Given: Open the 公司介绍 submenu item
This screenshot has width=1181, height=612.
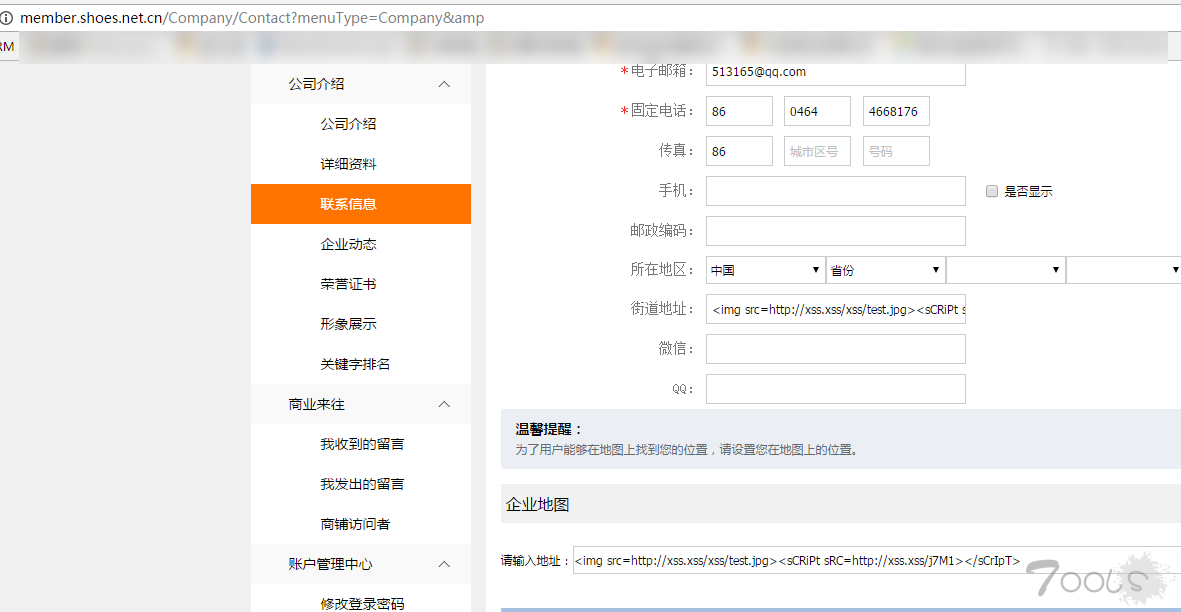Looking at the screenshot, I should 348,124.
